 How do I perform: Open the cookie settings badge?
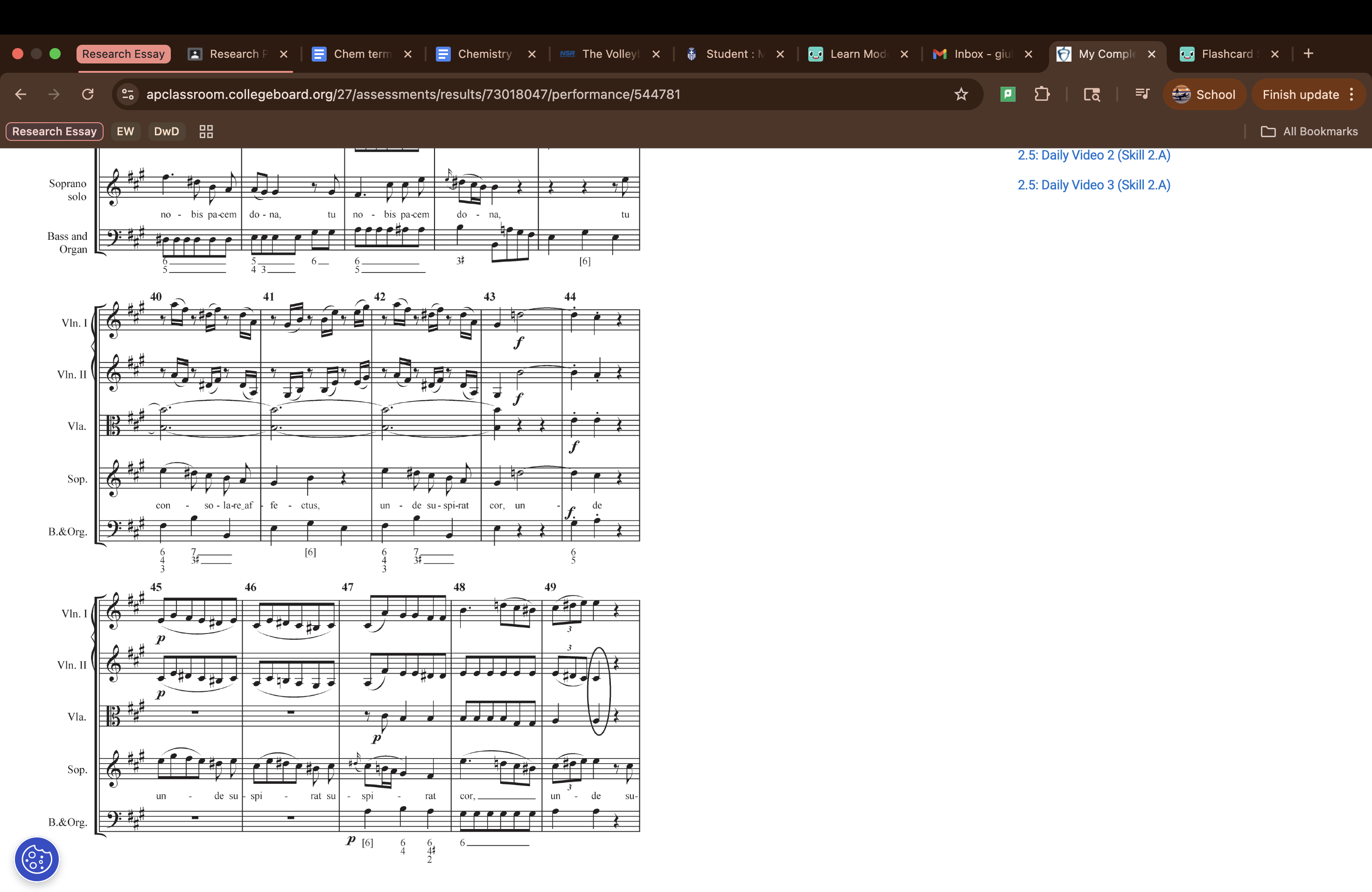tap(36, 859)
